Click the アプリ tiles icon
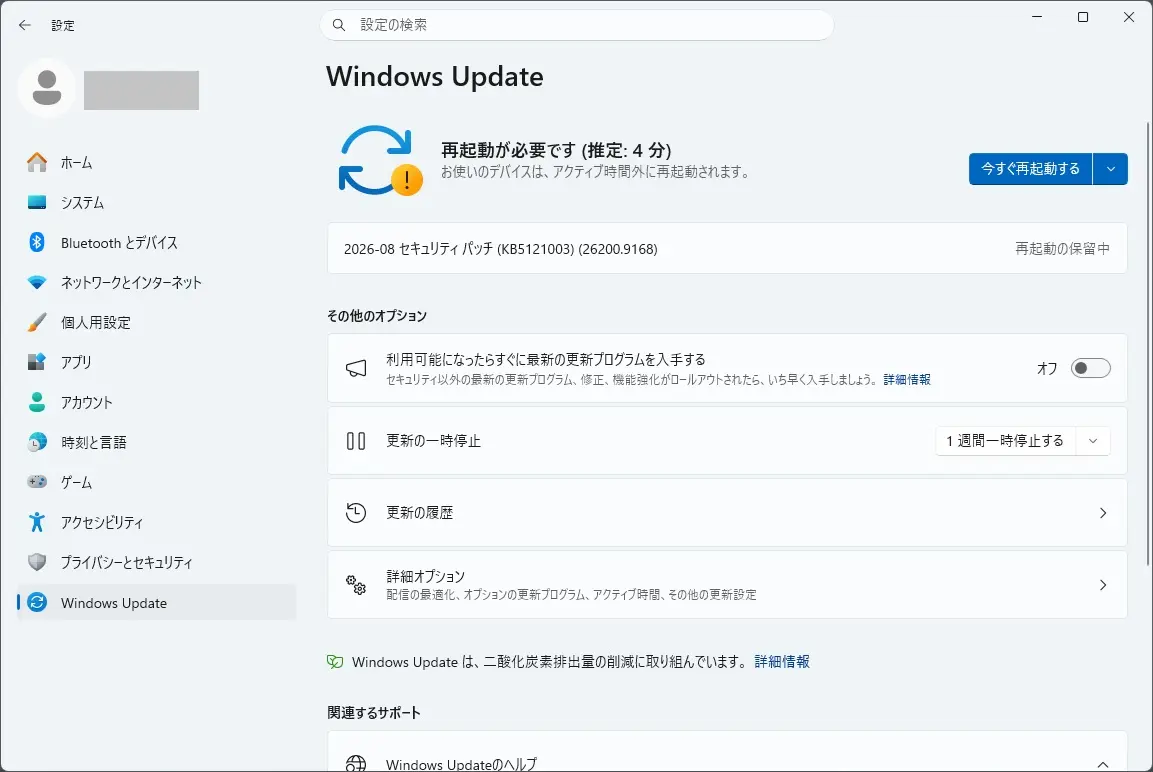Viewport: 1153px width, 772px height. pos(37,362)
